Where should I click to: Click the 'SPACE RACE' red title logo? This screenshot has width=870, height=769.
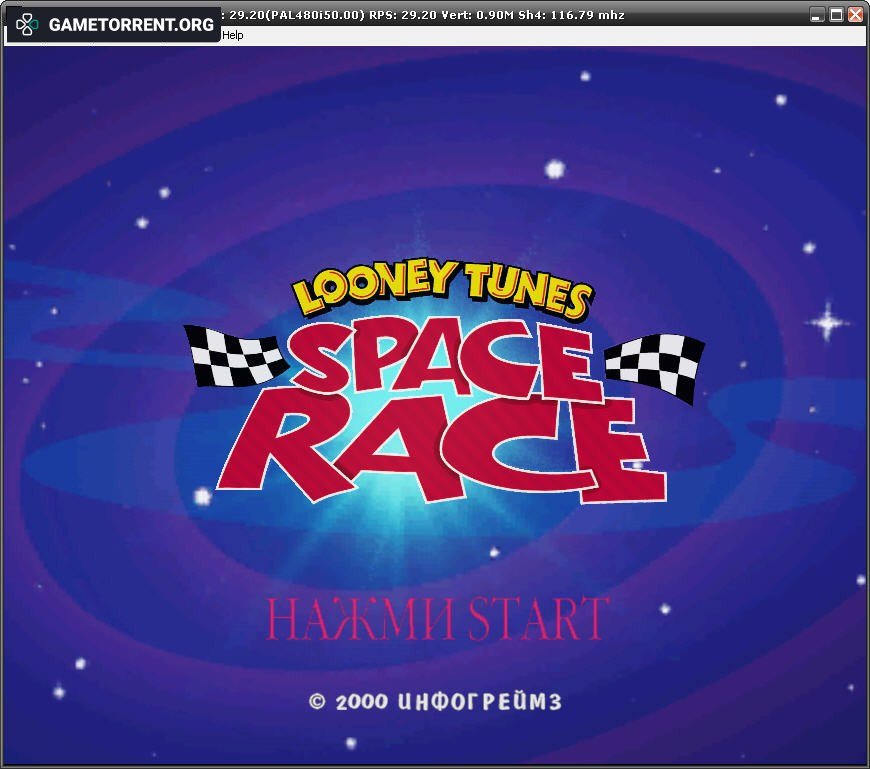point(442,412)
